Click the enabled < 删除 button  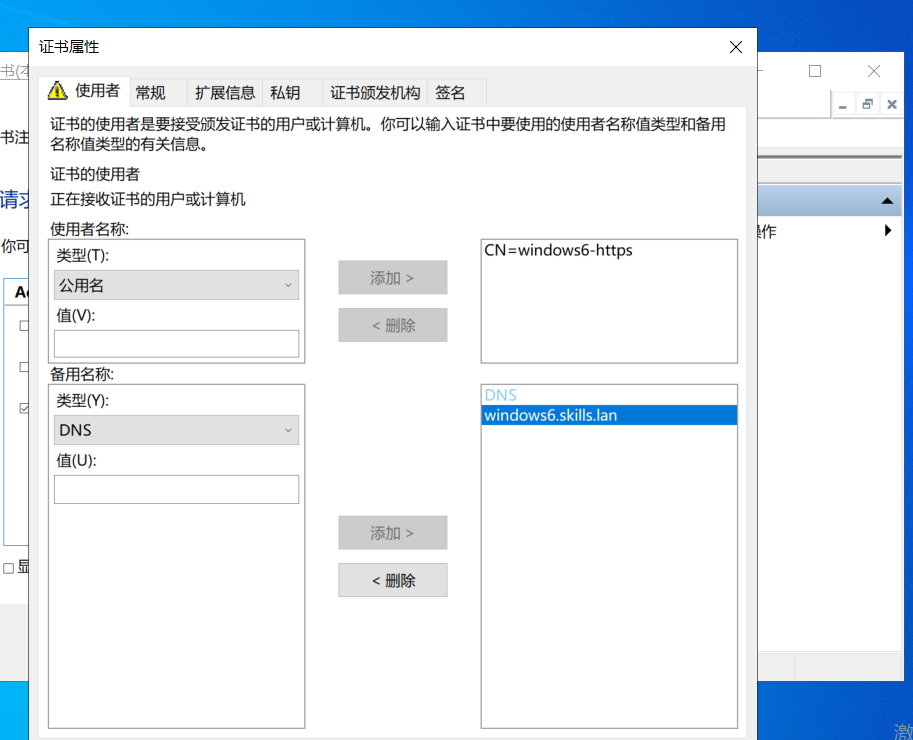[x=393, y=580]
